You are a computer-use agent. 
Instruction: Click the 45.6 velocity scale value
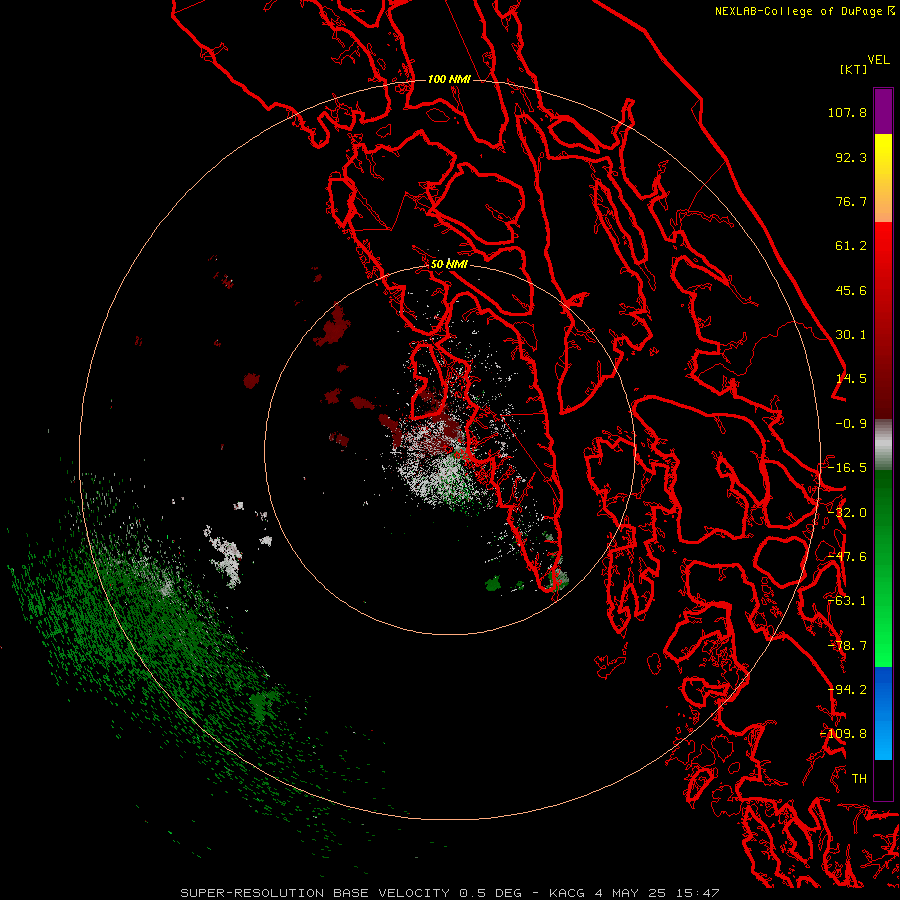pyautogui.click(x=851, y=290)
